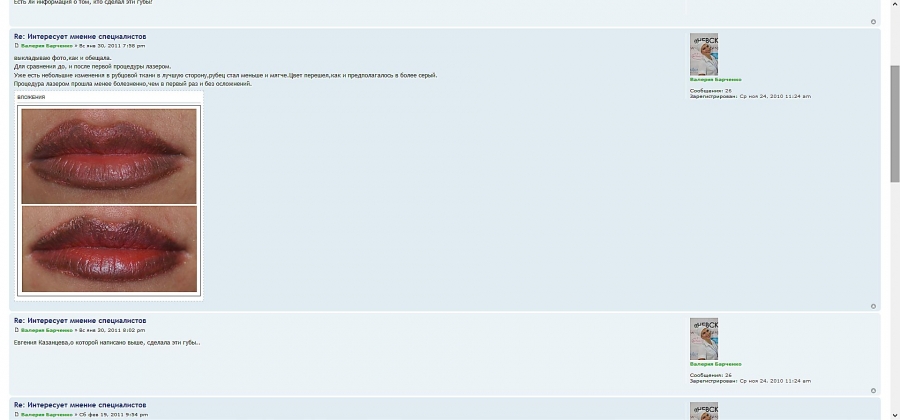The image size is (900, 420).
Task: Jump to top via the icon ending the lips photo post
Action: tap(874, 306)
